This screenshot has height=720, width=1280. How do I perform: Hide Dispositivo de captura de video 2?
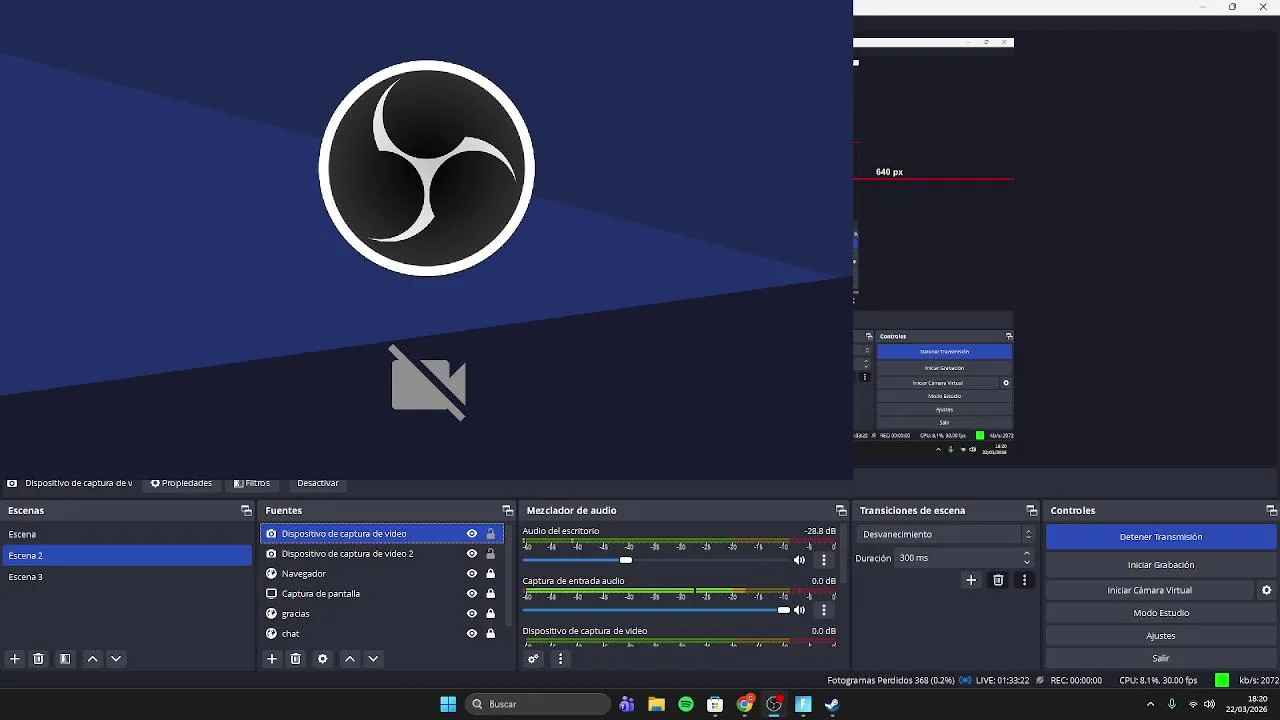pos(472,554)
